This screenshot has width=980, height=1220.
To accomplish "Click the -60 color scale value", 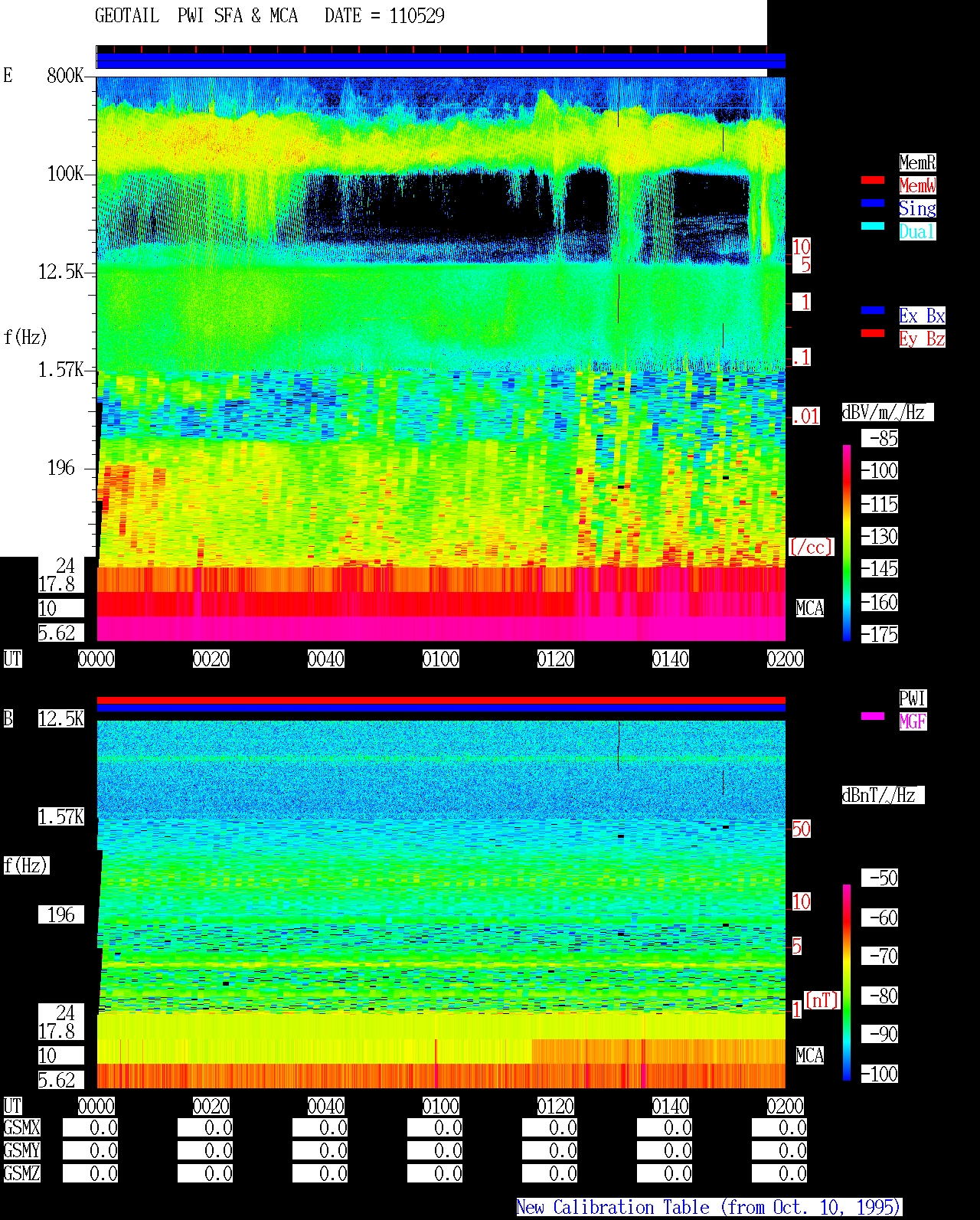I will (x=880, y=917).
